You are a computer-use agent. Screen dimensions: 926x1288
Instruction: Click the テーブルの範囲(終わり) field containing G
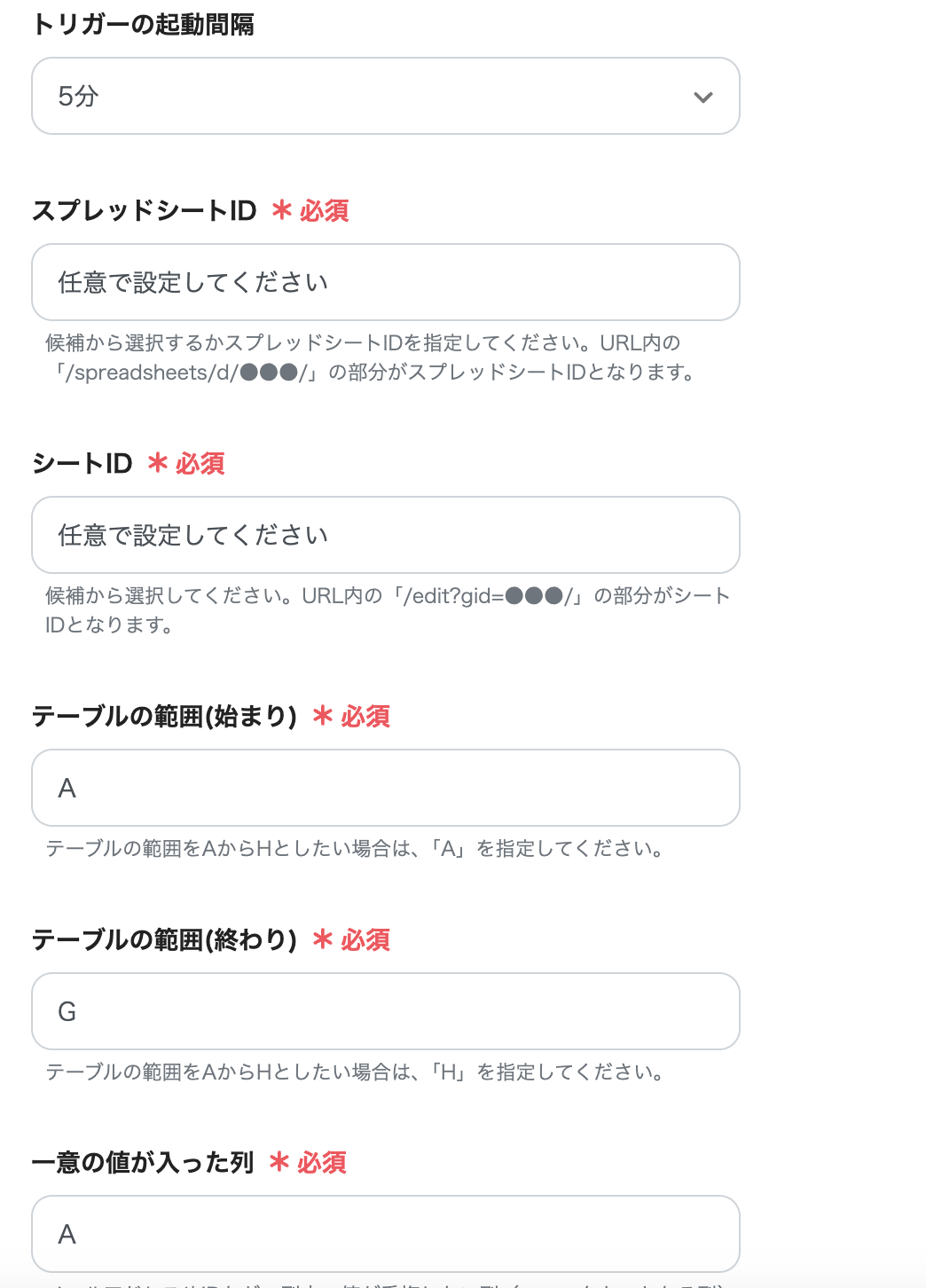(x=386, y=1011)
